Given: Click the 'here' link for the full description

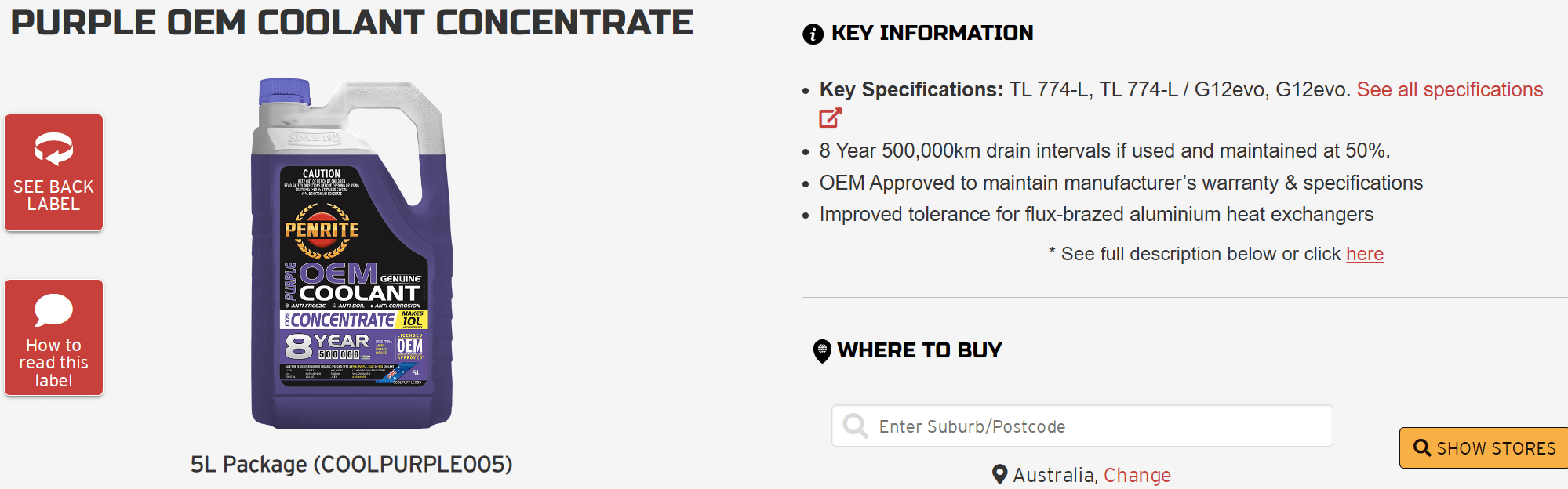Looking at the screenshot, I should (x=1365, y=254).
